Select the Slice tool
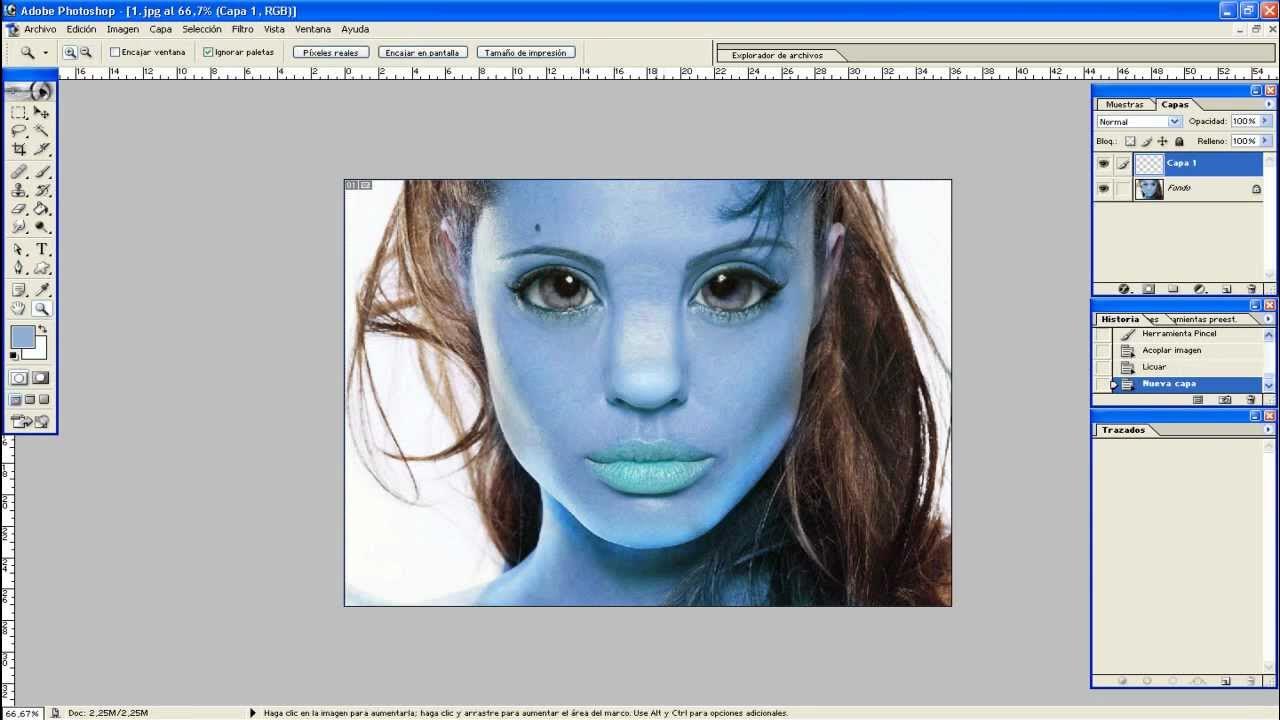Screen dimensions: 1280x720 point(42,149)
